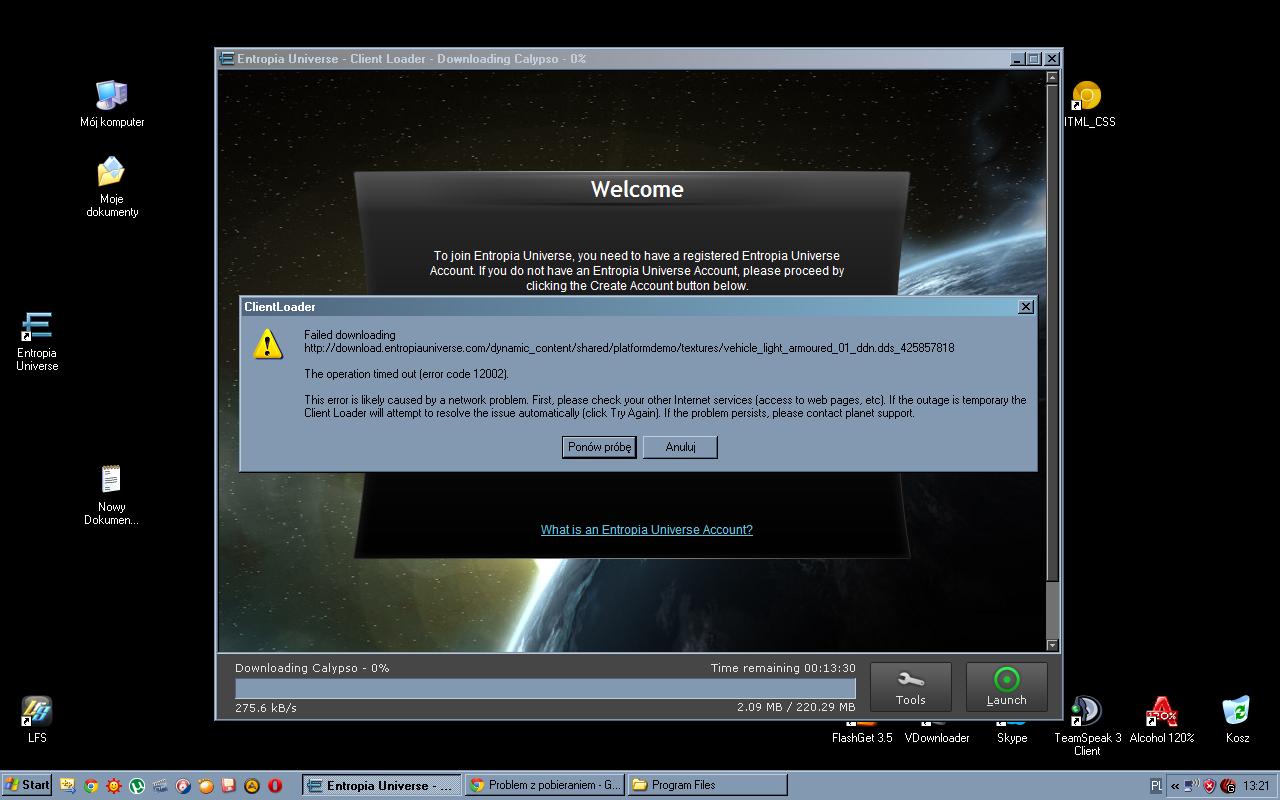Open Alcohol 120% desktop icon
The image size is (1280, 800).
point(1161,712)
